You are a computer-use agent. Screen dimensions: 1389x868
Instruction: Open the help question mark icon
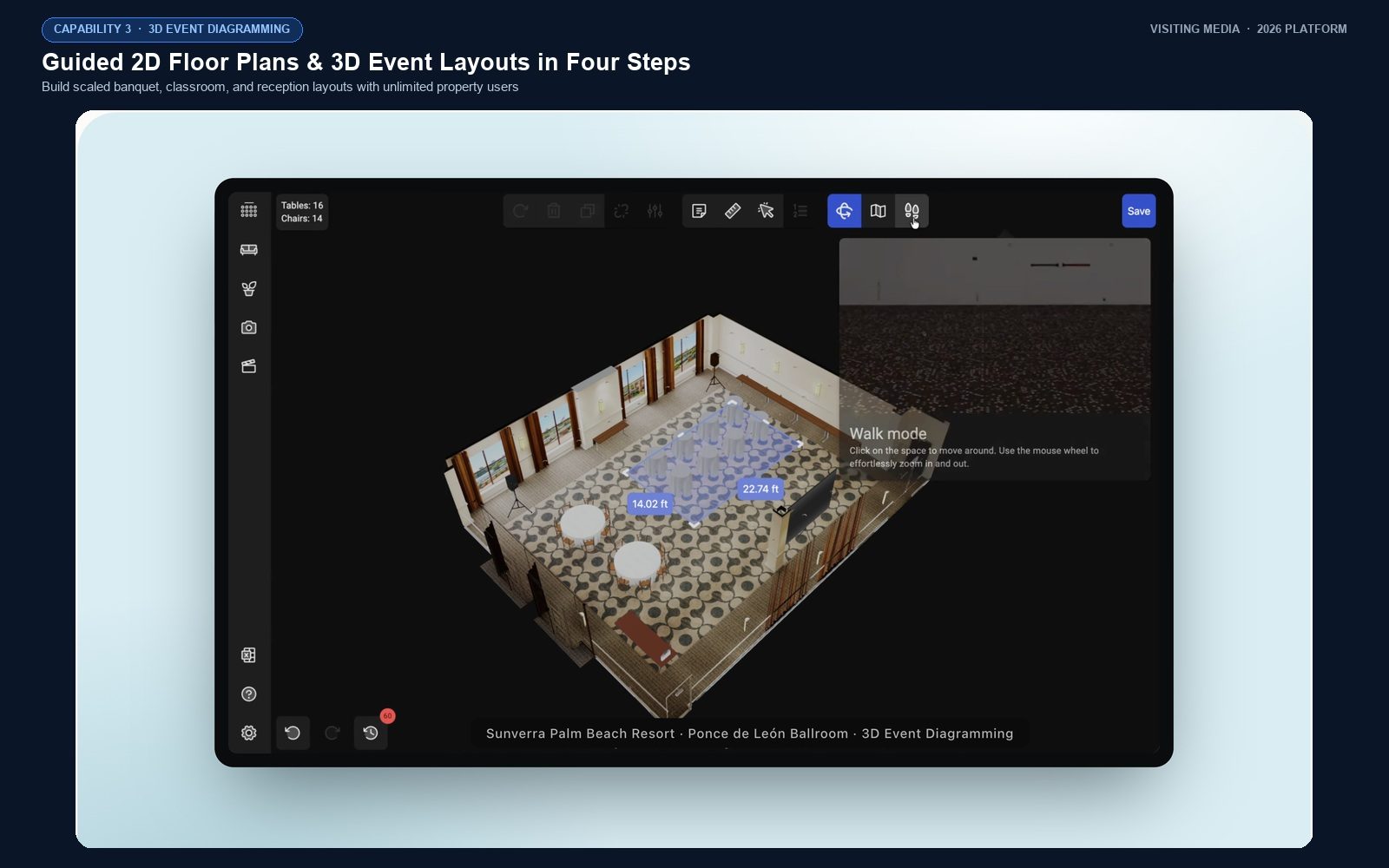point(248,694)
